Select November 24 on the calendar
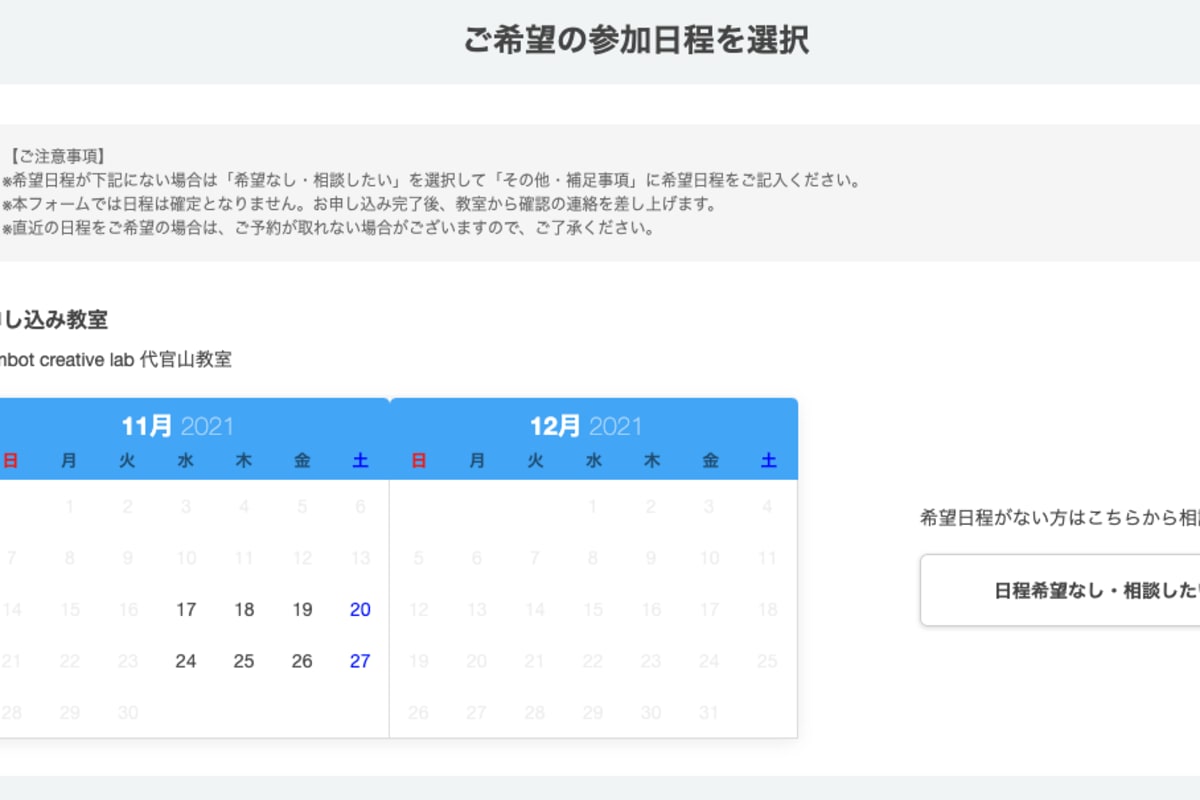This screenshot has height=800, width=1200. pyautogui.click(x=185, y=661)
